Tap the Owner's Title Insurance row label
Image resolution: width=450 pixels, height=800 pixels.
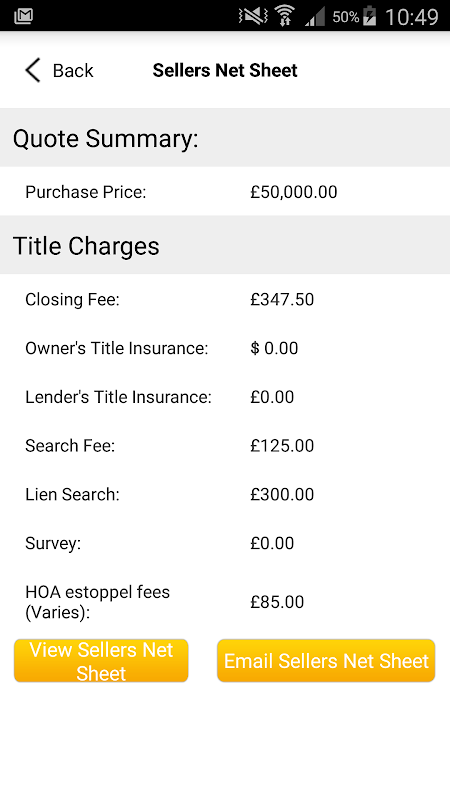coord(117,348)
